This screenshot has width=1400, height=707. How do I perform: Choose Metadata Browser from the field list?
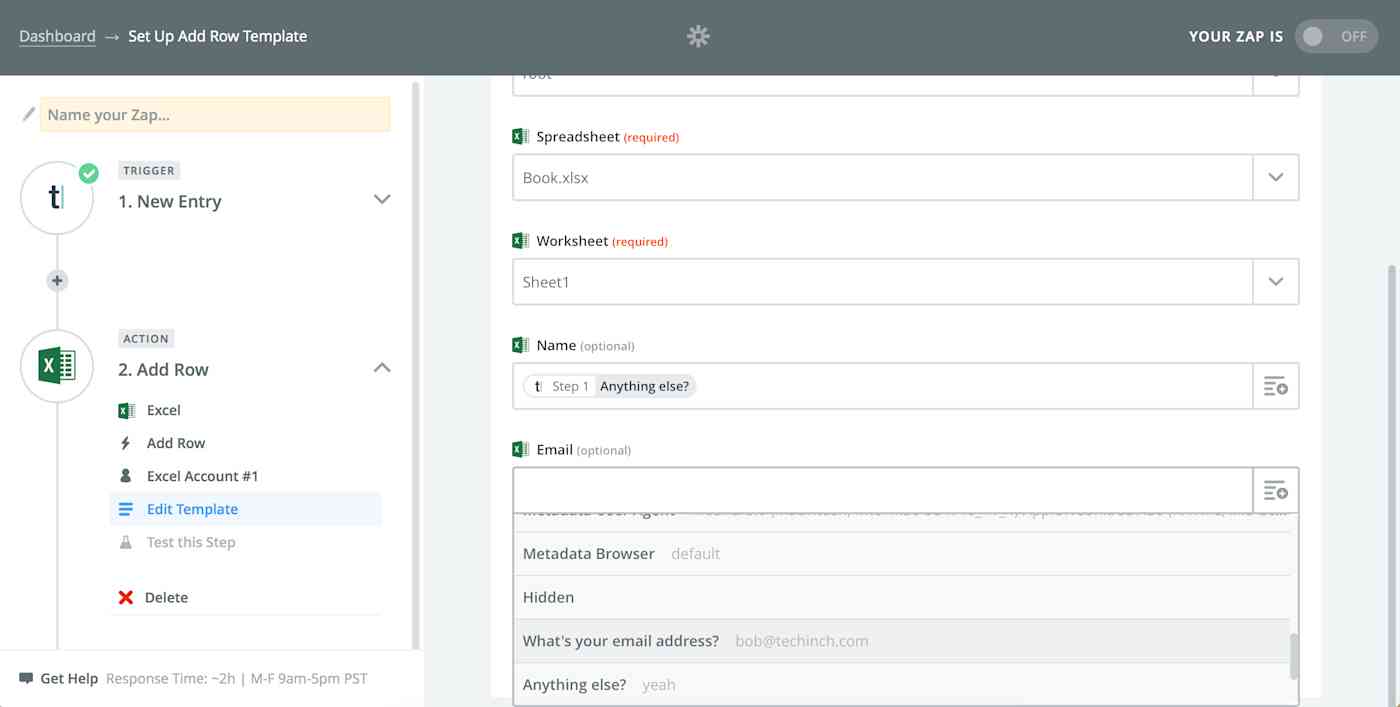pyautogui.click(x=902, y=553)
